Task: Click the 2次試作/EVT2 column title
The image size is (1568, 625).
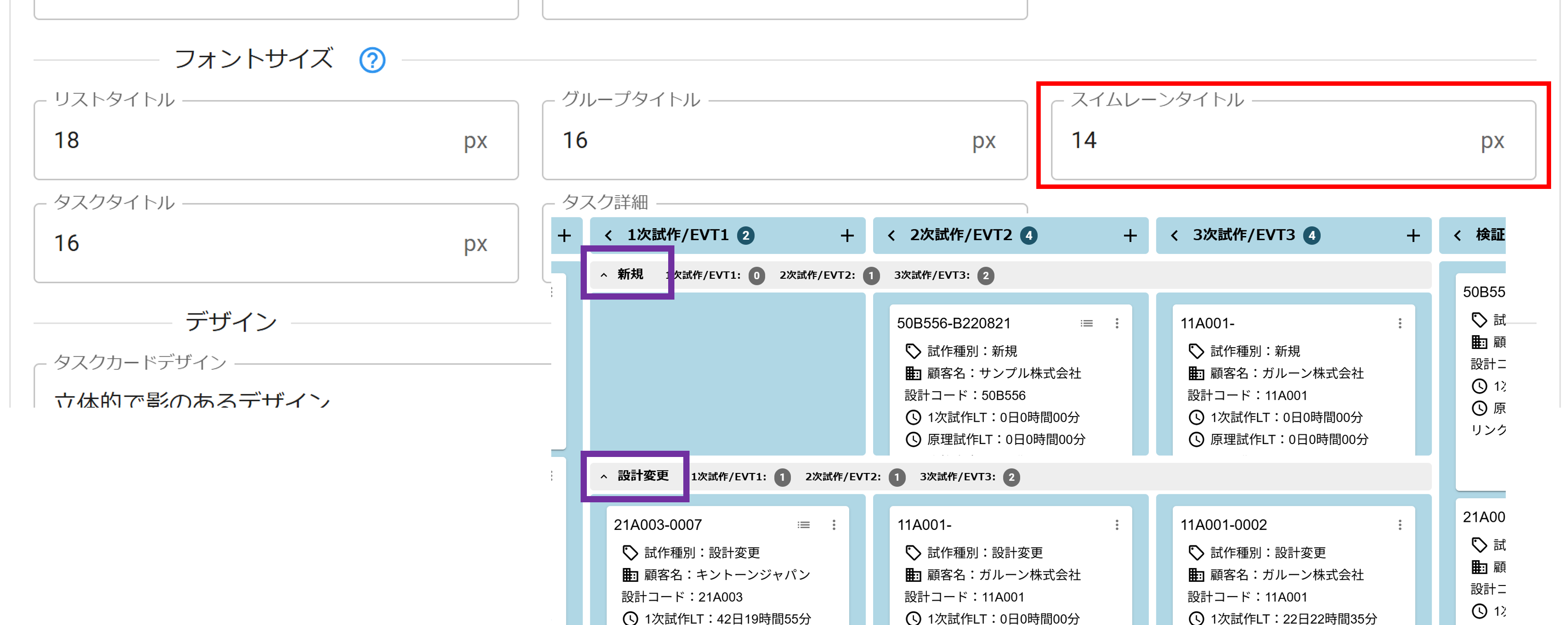Action: (961, 235)
